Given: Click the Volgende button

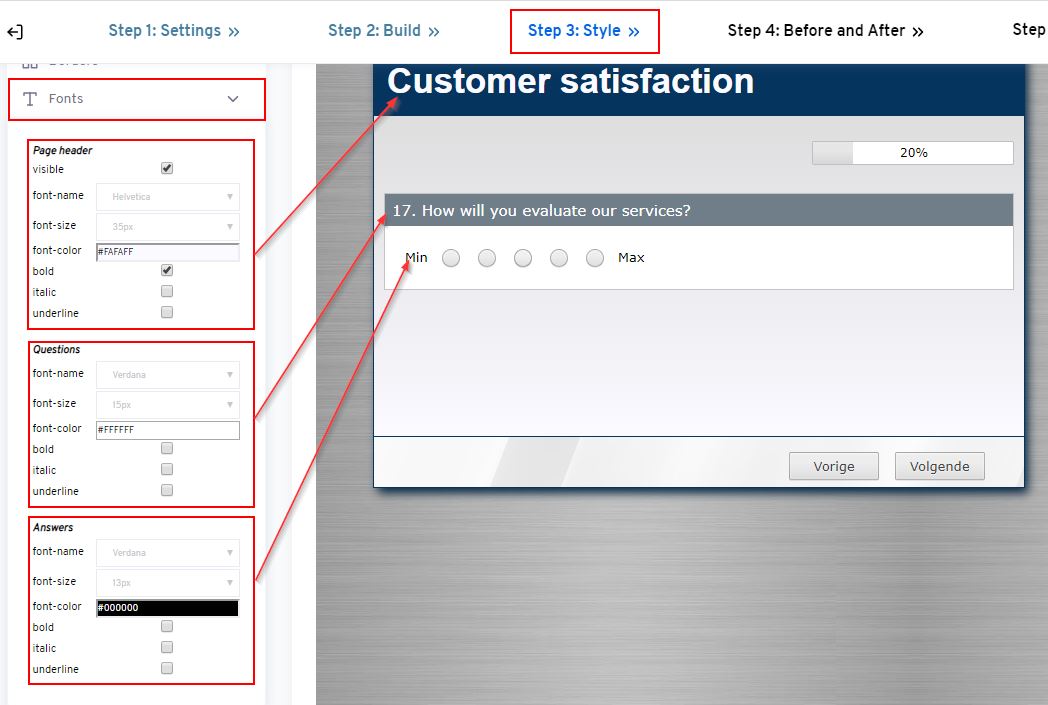Looking at the screenshot, I should click(x=938, y=465).
